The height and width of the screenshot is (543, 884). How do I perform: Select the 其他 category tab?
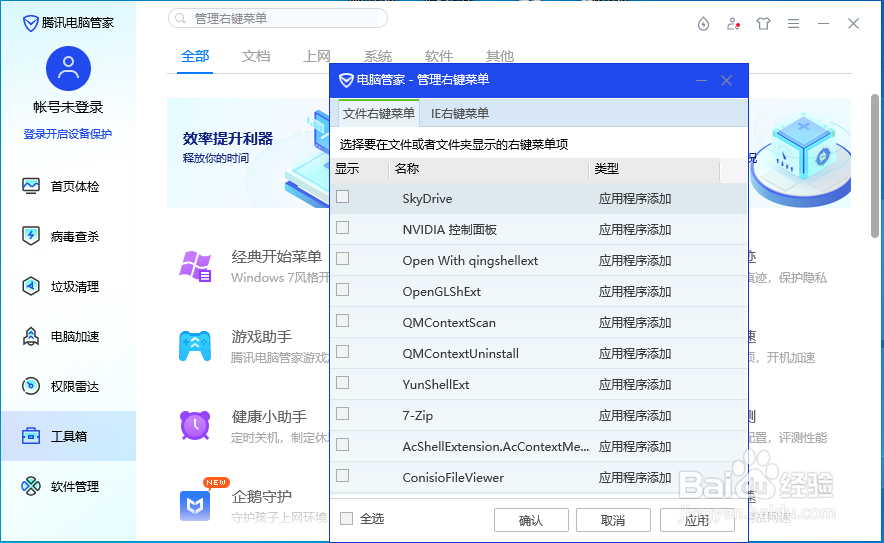(x=500, y=56)
